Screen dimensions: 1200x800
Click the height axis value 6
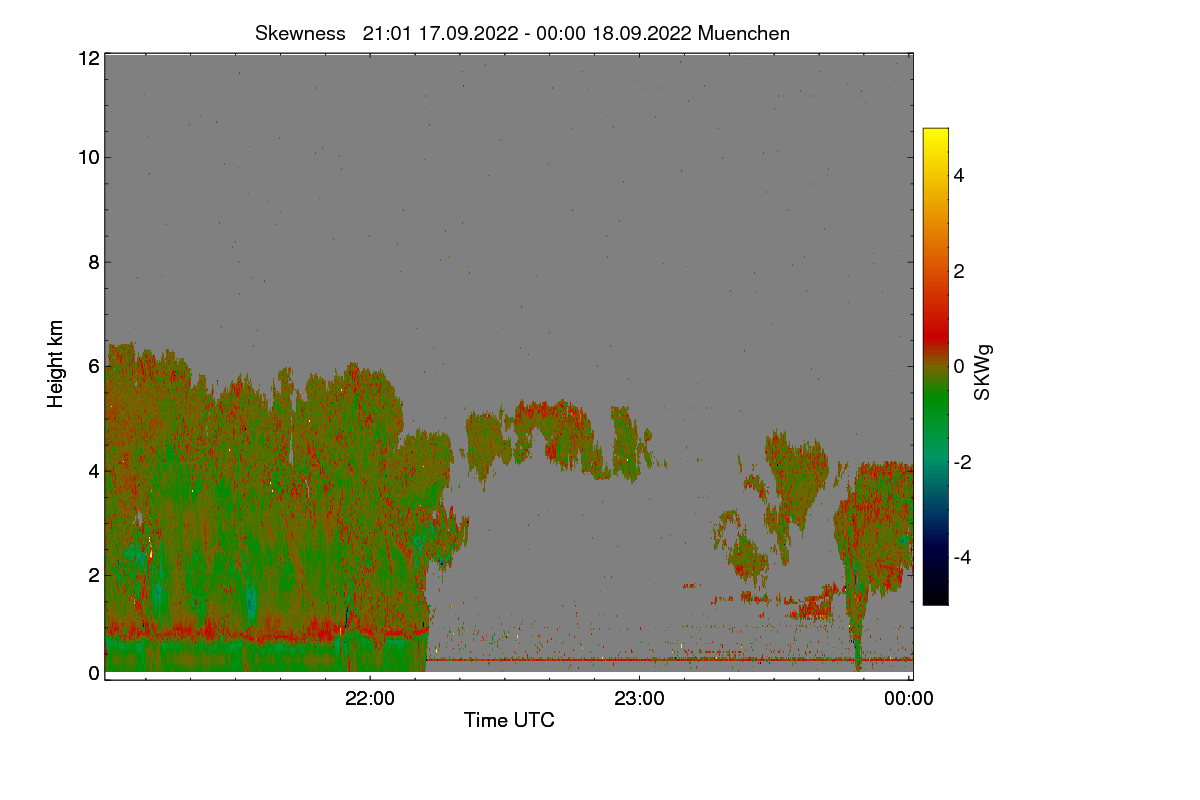click(93, 366)
